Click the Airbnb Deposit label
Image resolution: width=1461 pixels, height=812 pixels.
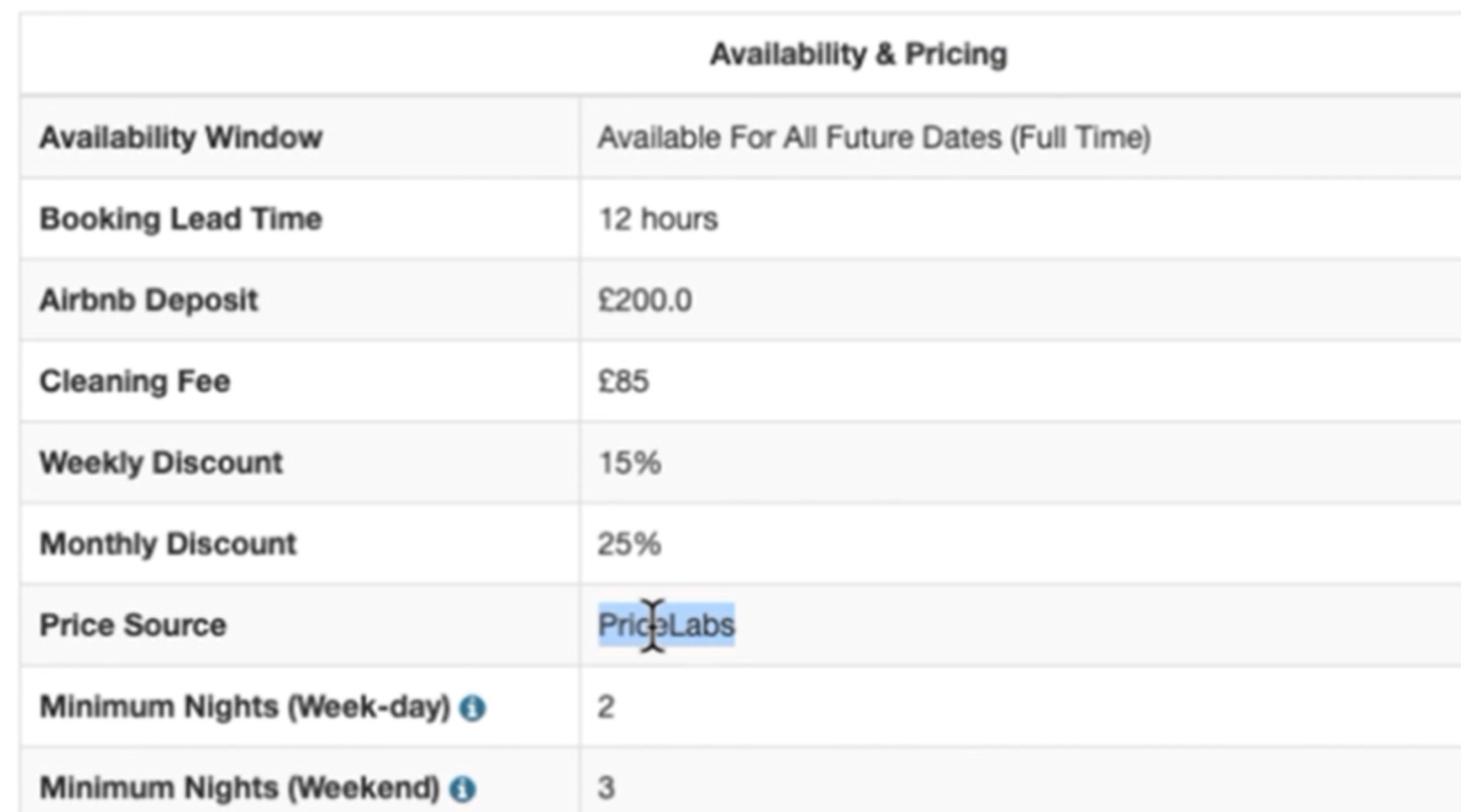pos(149,301)
